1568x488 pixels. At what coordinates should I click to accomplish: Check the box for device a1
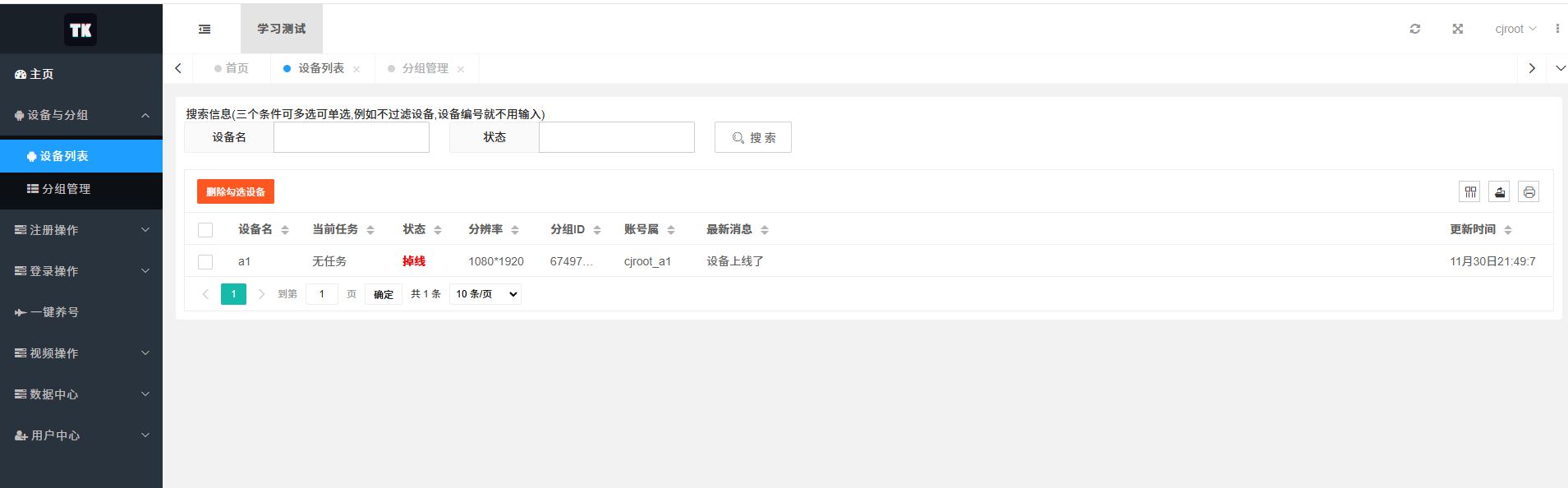click(205, 262)
